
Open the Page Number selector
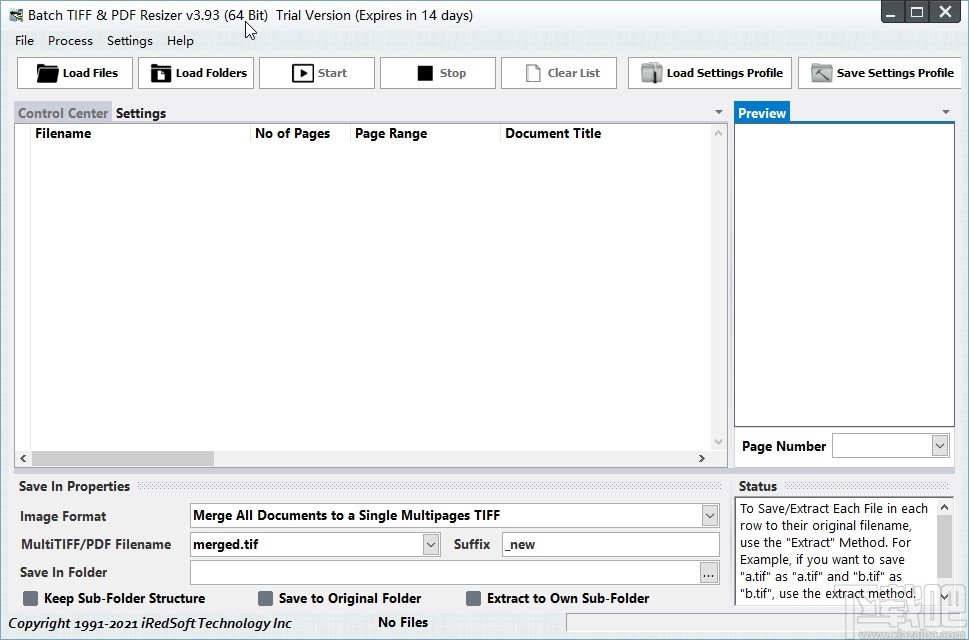[938, 445]
